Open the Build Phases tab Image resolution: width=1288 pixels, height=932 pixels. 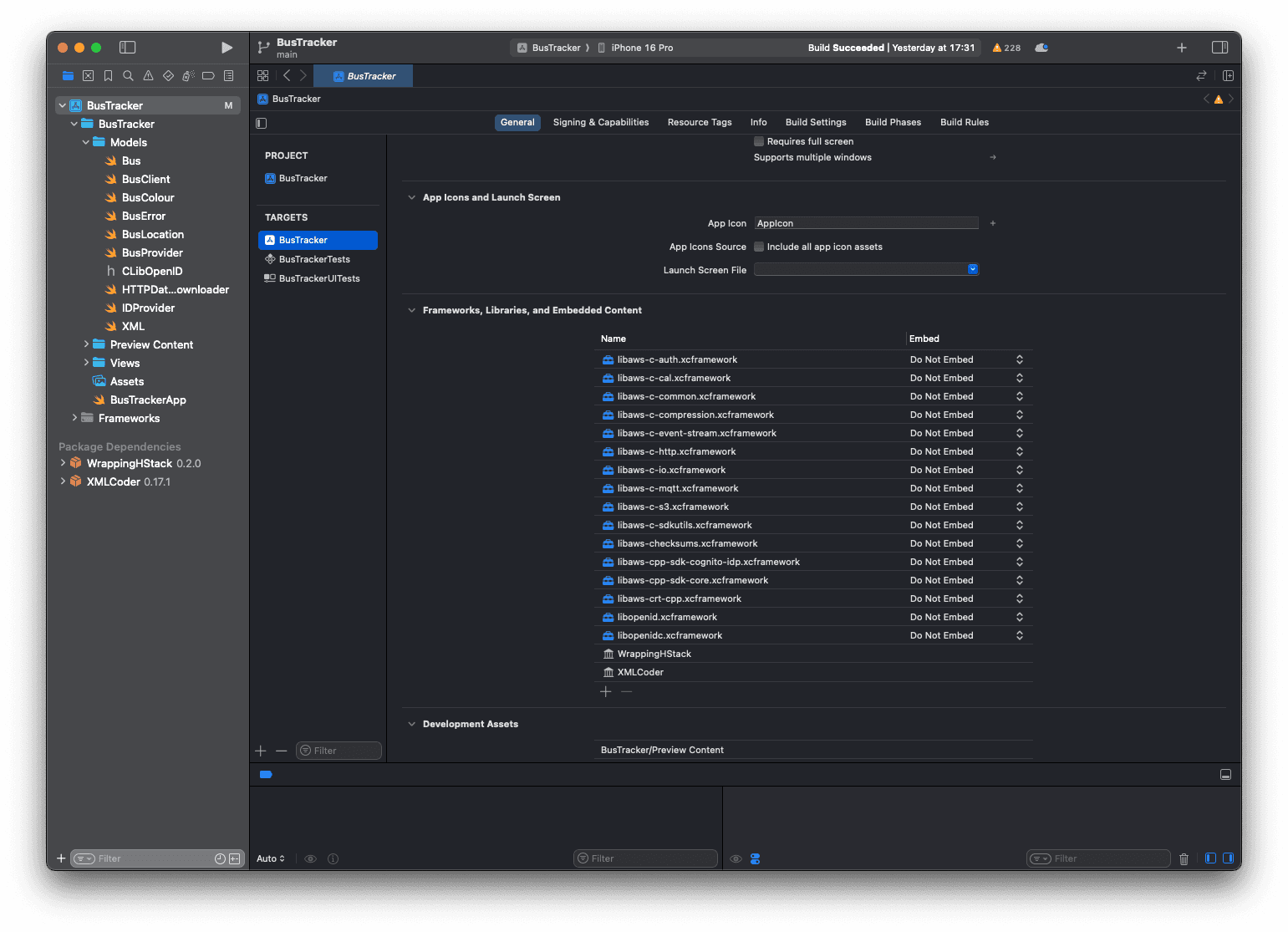point(893,122)
